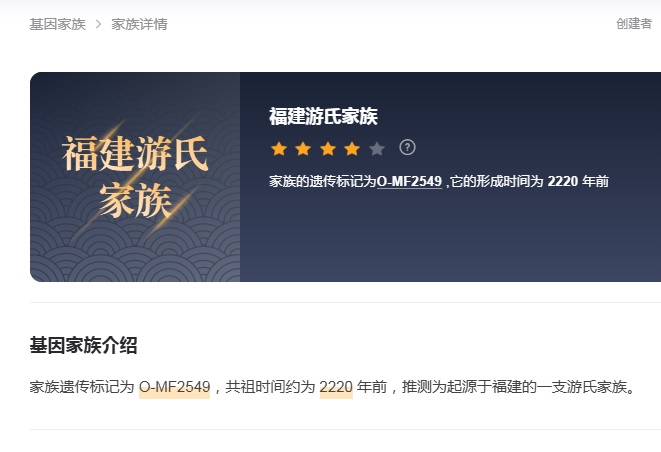Click the underlined O-MF2549 marker in banner
This screenshot has width=661, height=452.
(409, 181)
